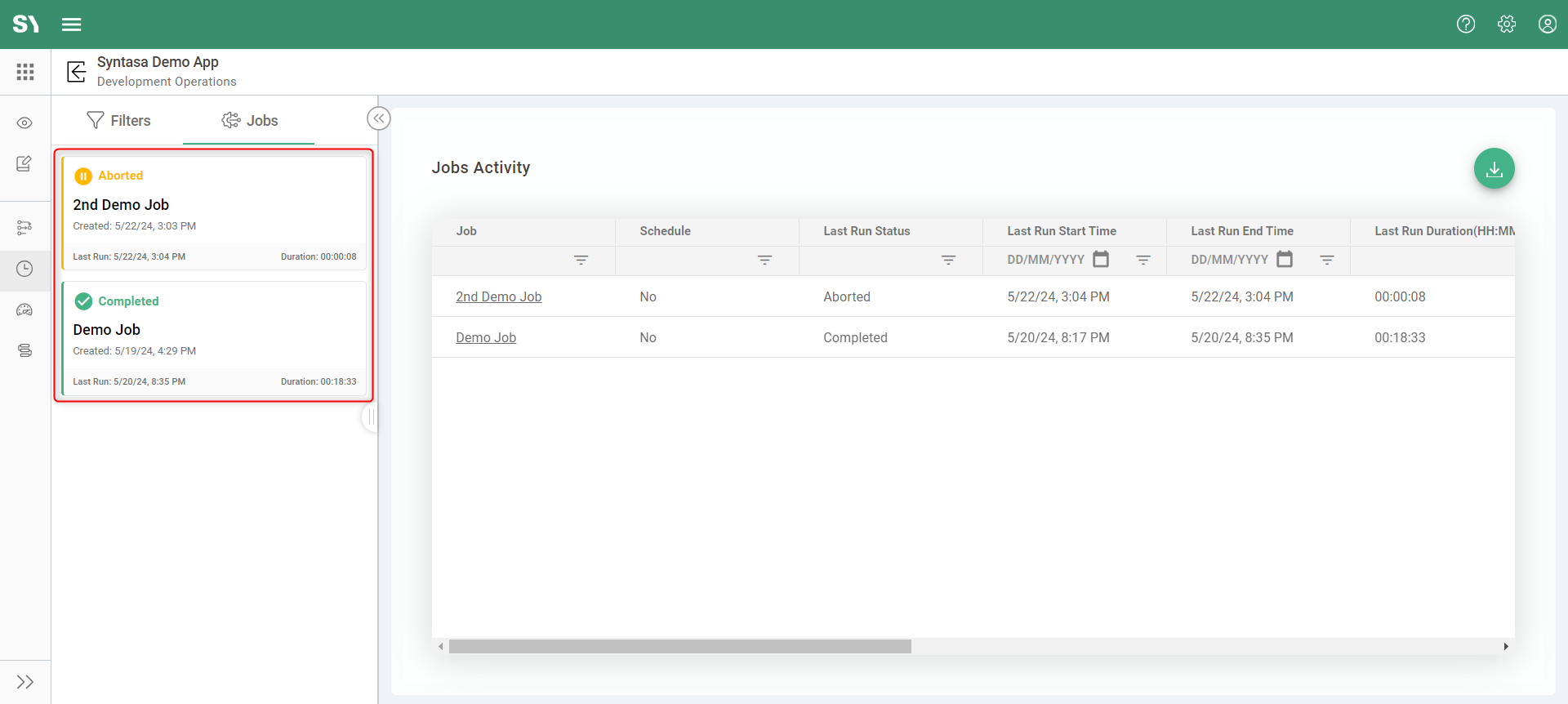Open the clock activity sidebar icon
Image resolution: width=1568 pixels, height=704 pixels.
pyautogui.click(x=25, y=269)
